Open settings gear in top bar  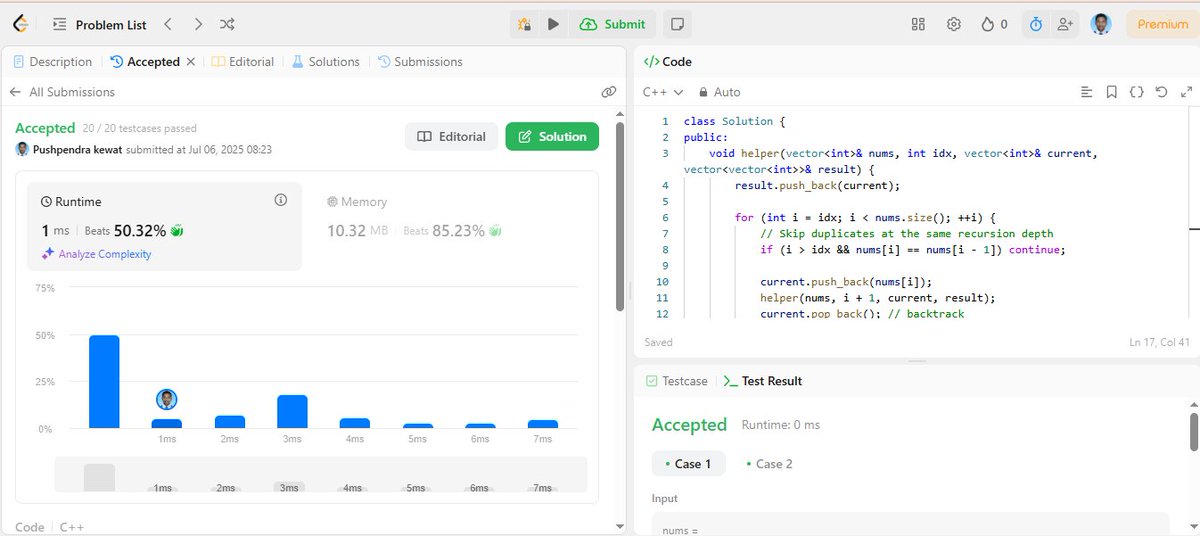954,24
